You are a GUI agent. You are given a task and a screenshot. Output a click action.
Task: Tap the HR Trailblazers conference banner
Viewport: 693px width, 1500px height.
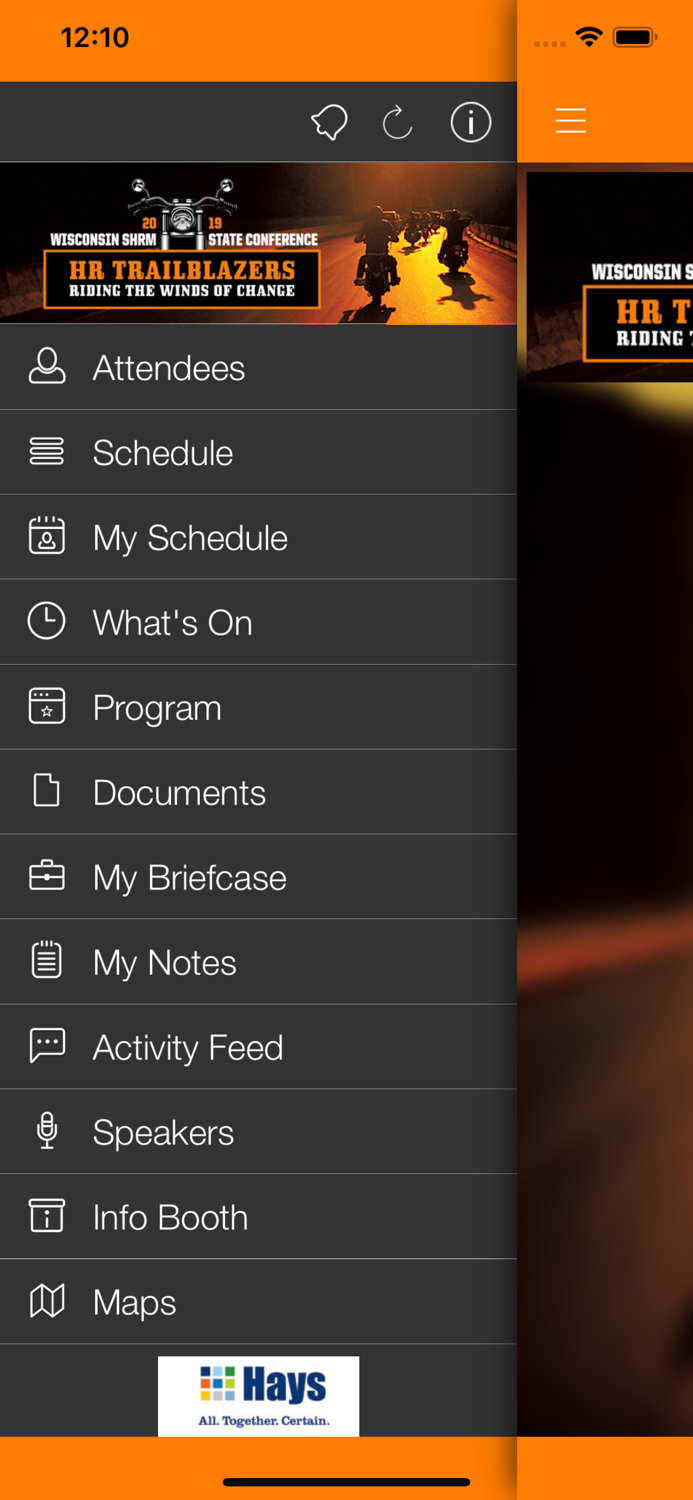point(258,243)
